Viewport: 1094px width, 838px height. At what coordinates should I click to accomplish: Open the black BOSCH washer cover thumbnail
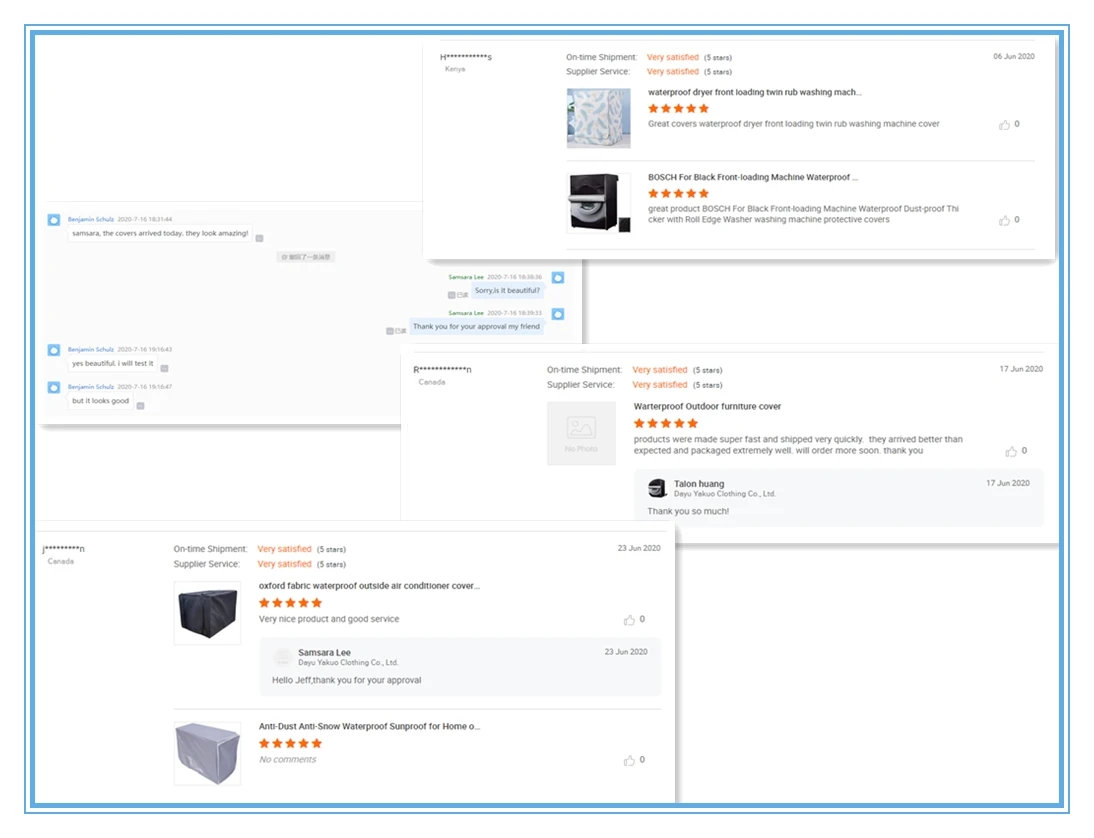click(x=599, y=203)
